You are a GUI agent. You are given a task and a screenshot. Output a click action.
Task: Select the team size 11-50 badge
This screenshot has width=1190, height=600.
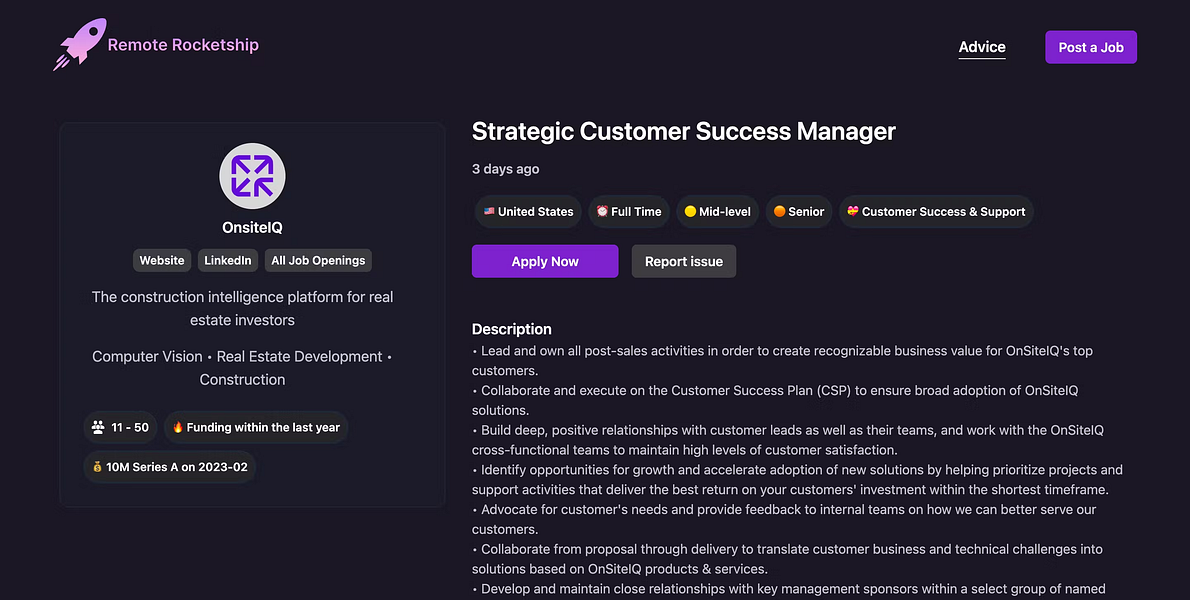tap(120, 427)
